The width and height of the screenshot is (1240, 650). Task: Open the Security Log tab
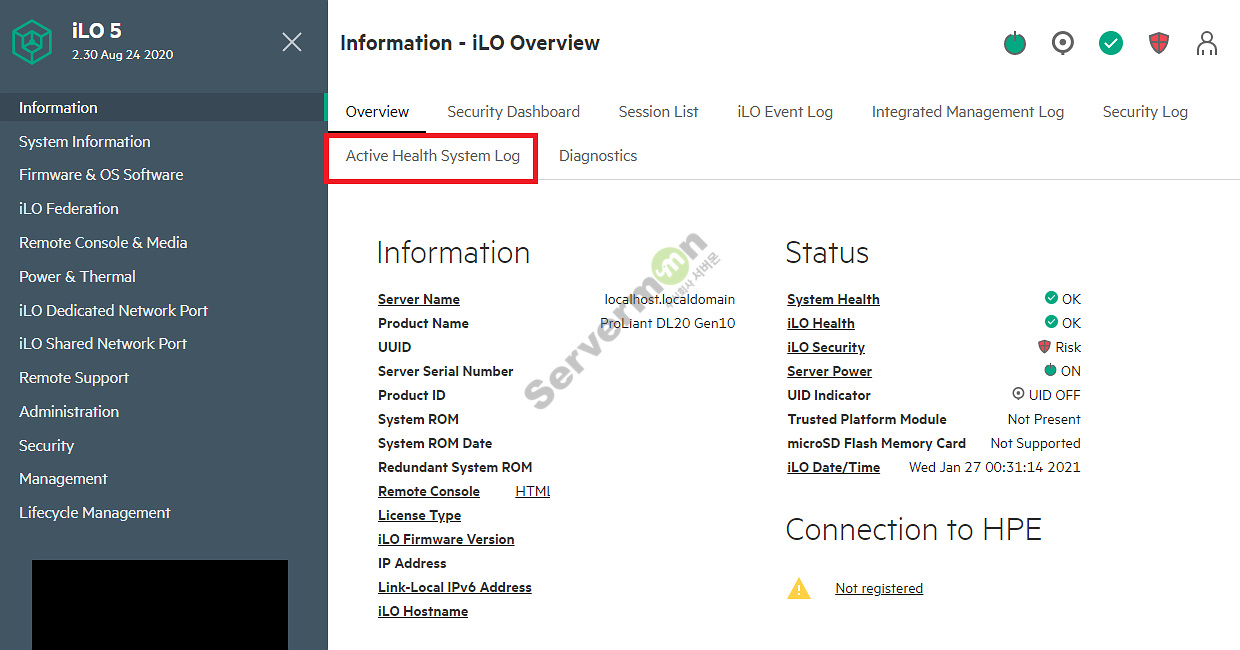[1145, 112]
